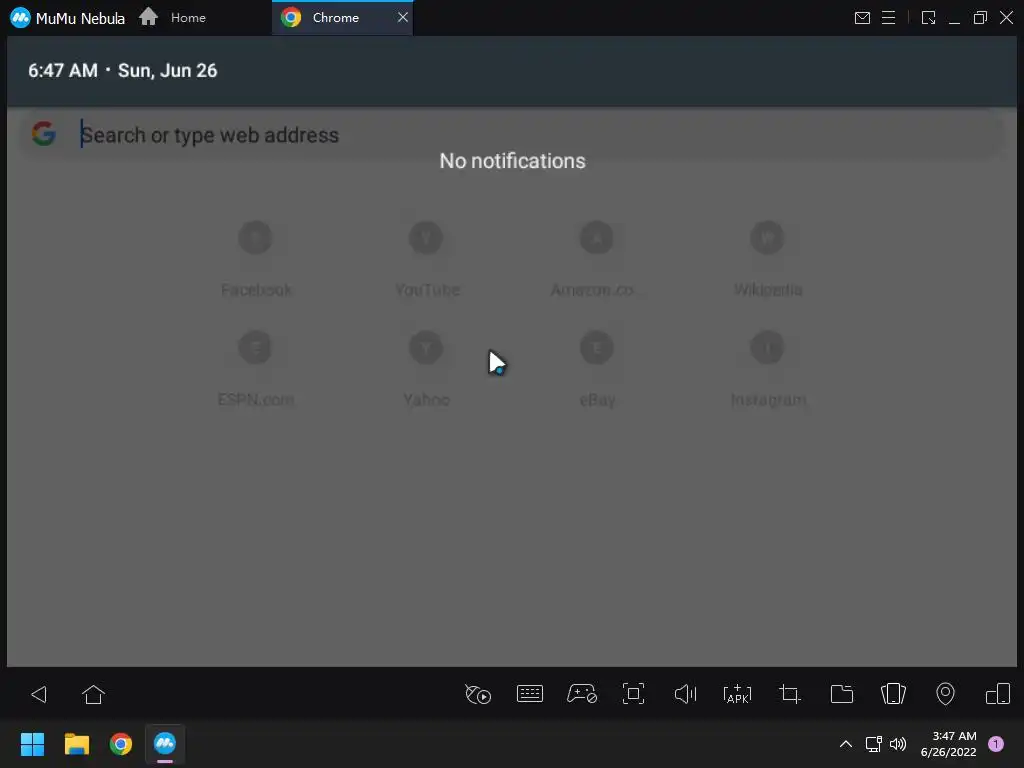
Task: Open the Instagram shortcut tile
Action: pyautogui.click(x=768, y=370)
